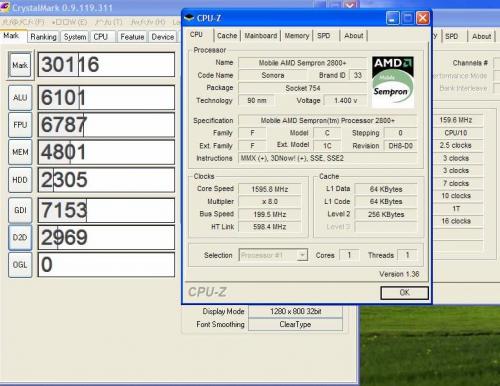Viewport: 500px width, 386px height.
Task: Click the OGL score value 0
Action: point(106,265)
